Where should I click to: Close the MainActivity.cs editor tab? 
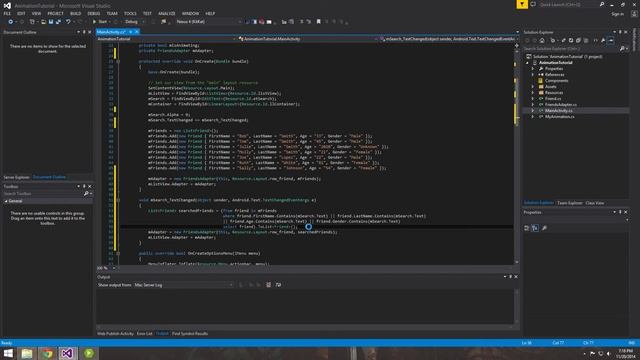pos(137,32)
